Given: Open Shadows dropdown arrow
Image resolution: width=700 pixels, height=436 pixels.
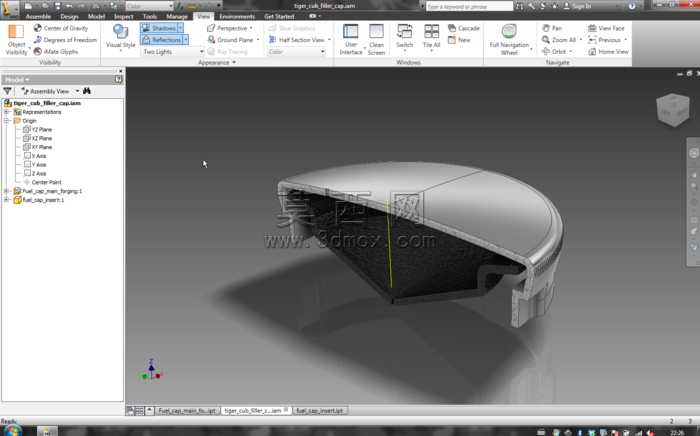Looking at the screenshot, I should click(180, 28).
